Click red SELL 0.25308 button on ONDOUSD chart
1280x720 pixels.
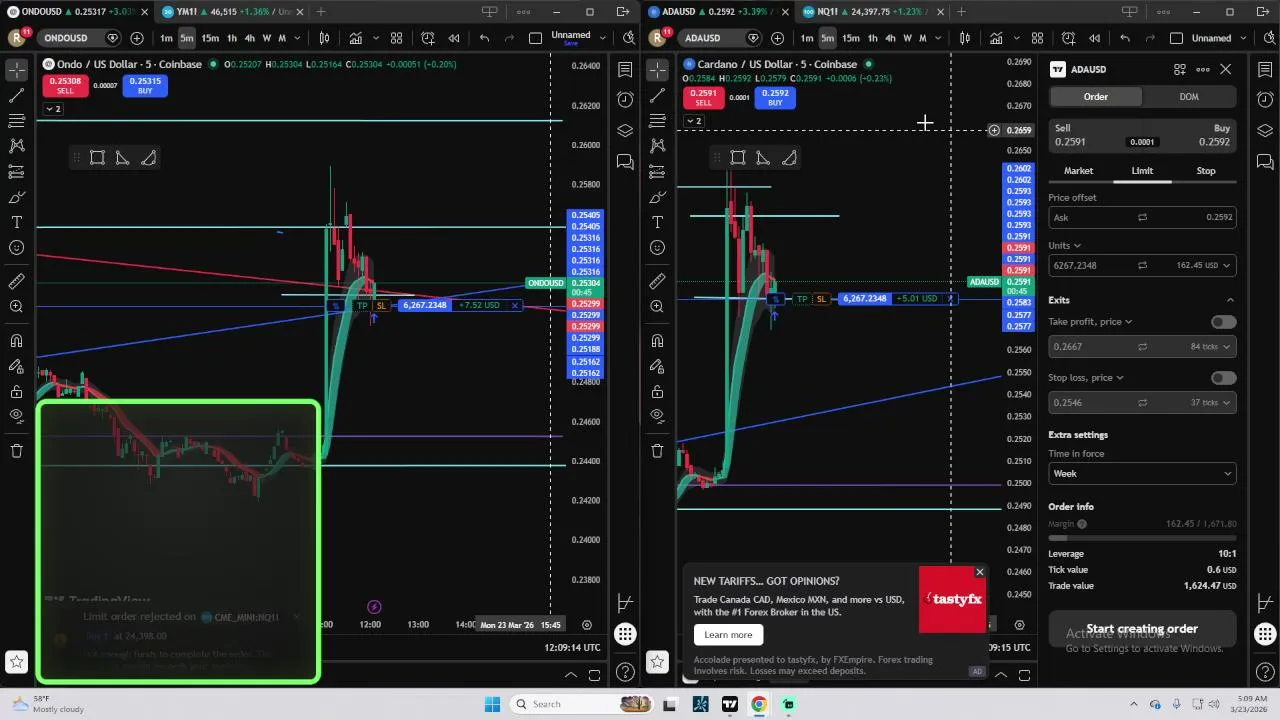click(x=65, y=85)
